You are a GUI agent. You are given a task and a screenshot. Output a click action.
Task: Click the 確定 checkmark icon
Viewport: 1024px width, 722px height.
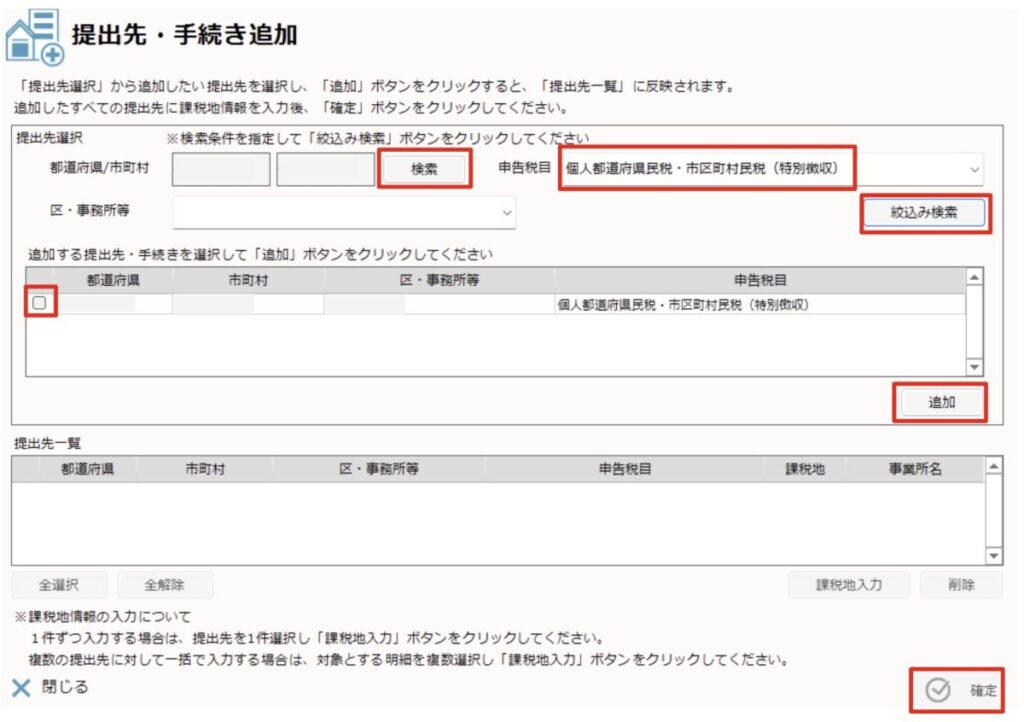[937, 691]
